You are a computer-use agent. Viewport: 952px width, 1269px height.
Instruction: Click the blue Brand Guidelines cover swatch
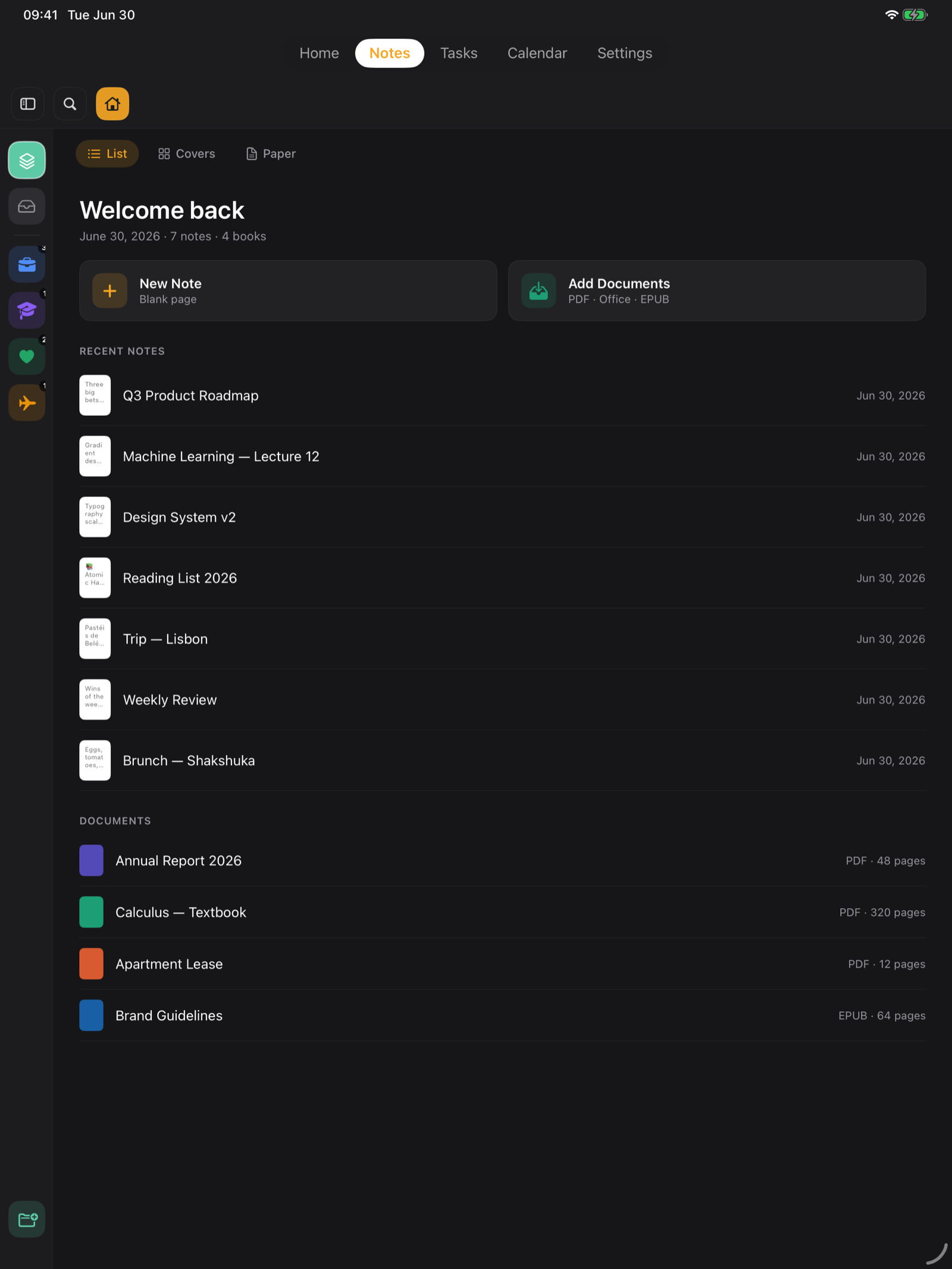tap(92, 1016)
